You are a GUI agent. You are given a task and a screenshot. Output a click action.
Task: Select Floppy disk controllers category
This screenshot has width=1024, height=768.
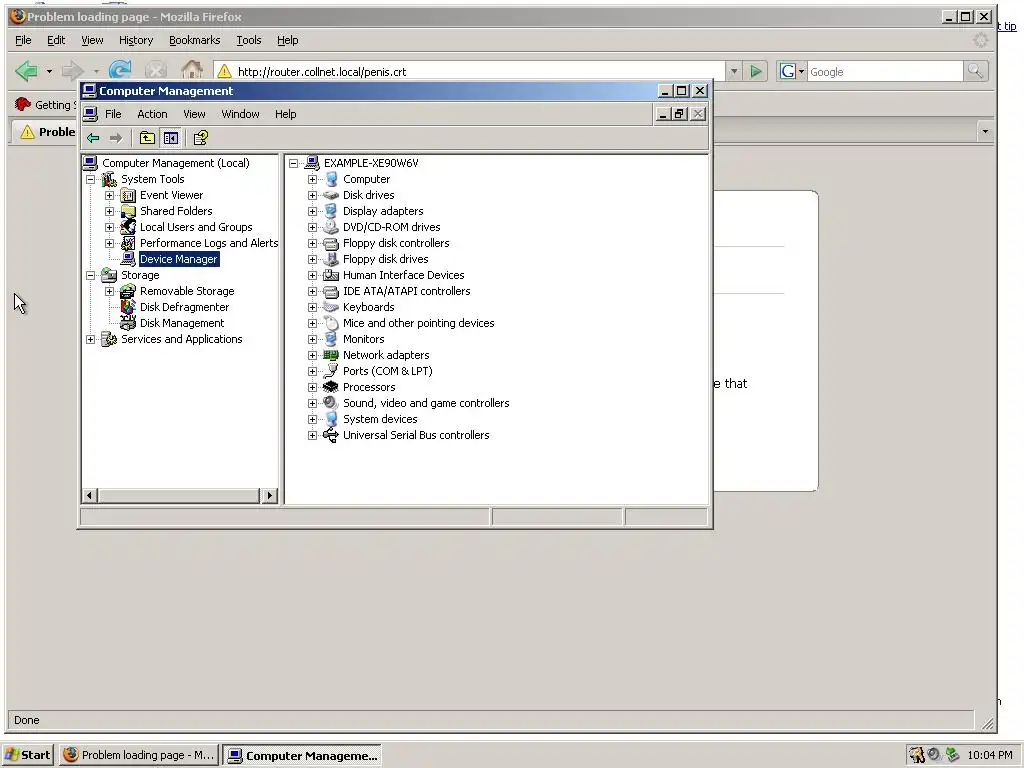396,243
